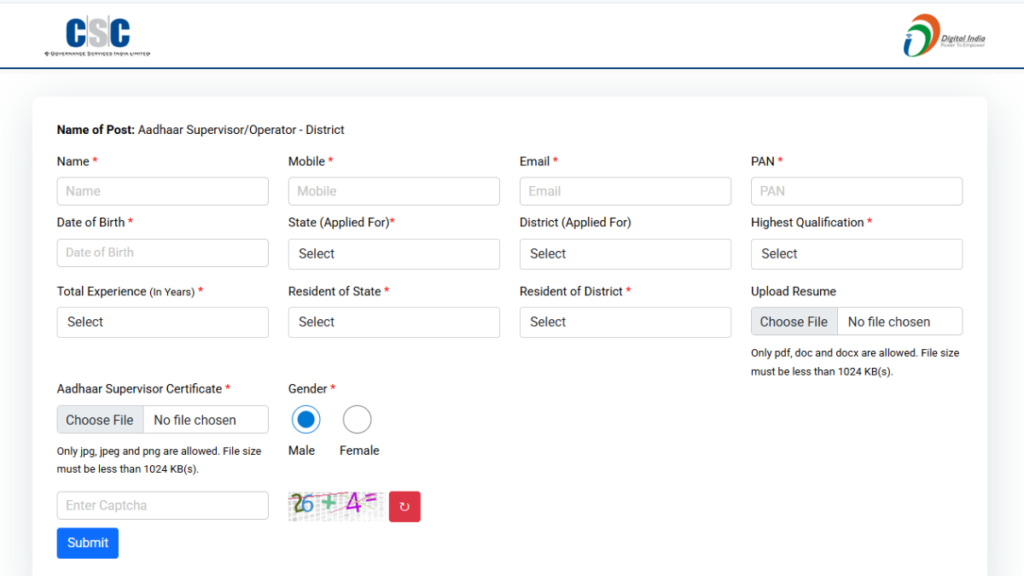Focus the Name input field
The image size is (1024, 576).
coord(162,191)
